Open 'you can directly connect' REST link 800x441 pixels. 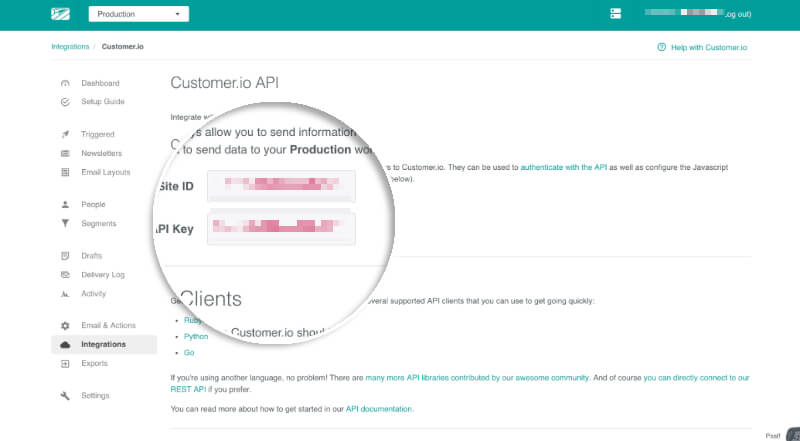pyautogui.click(x=696, y=378)
